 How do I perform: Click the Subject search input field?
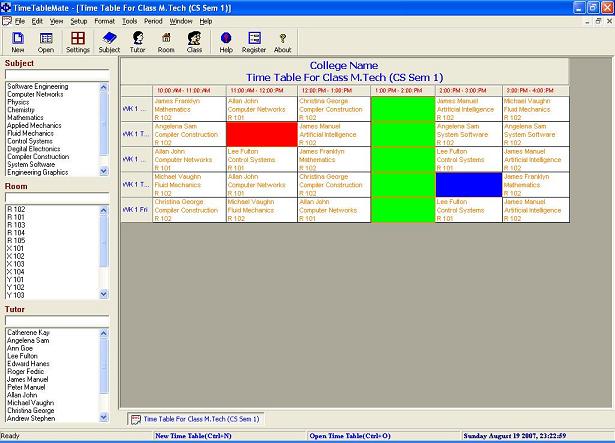[x=56, y=74]
